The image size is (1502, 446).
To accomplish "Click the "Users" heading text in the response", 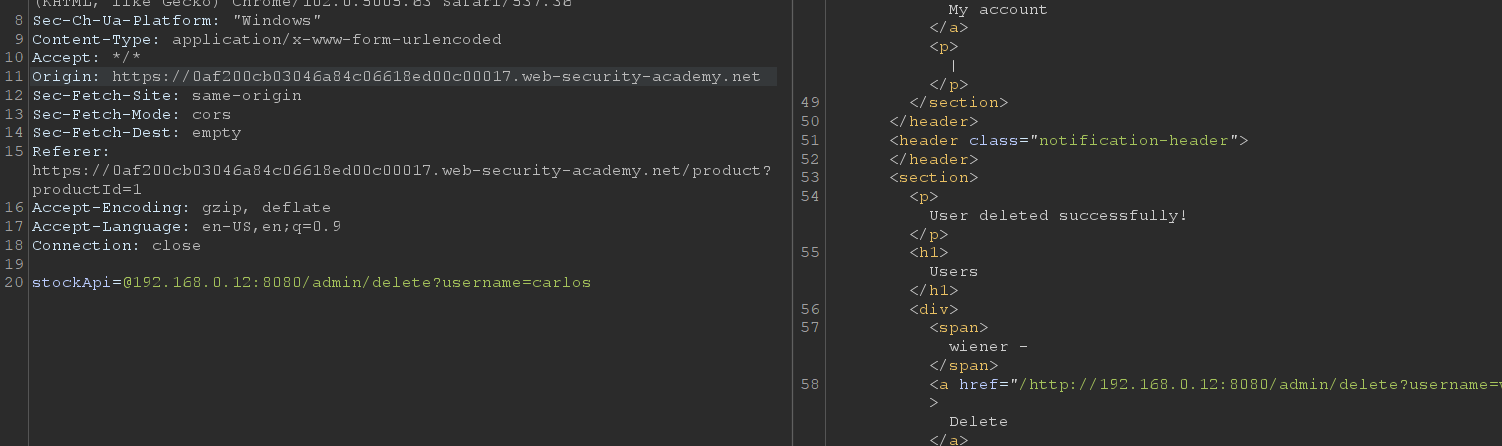I will 954,272.
